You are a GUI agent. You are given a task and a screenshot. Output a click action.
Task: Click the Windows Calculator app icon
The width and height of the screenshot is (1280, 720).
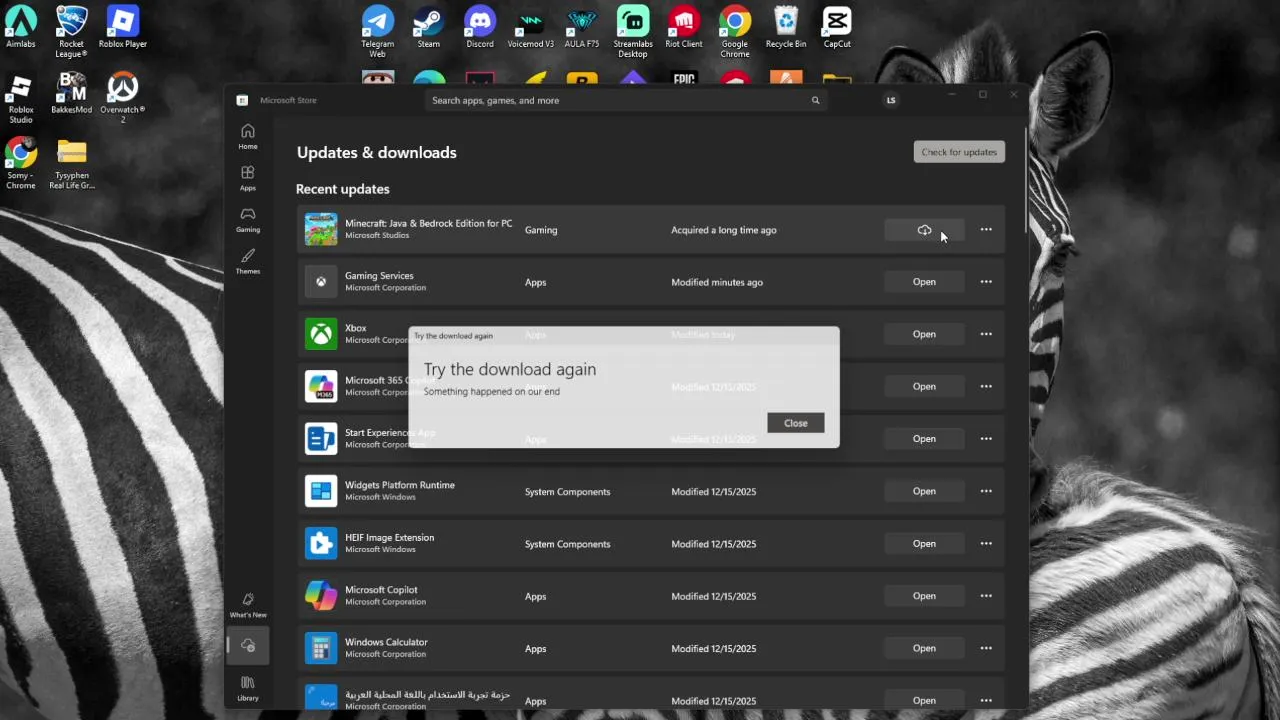pyautogui.click(x=321, y=648)
